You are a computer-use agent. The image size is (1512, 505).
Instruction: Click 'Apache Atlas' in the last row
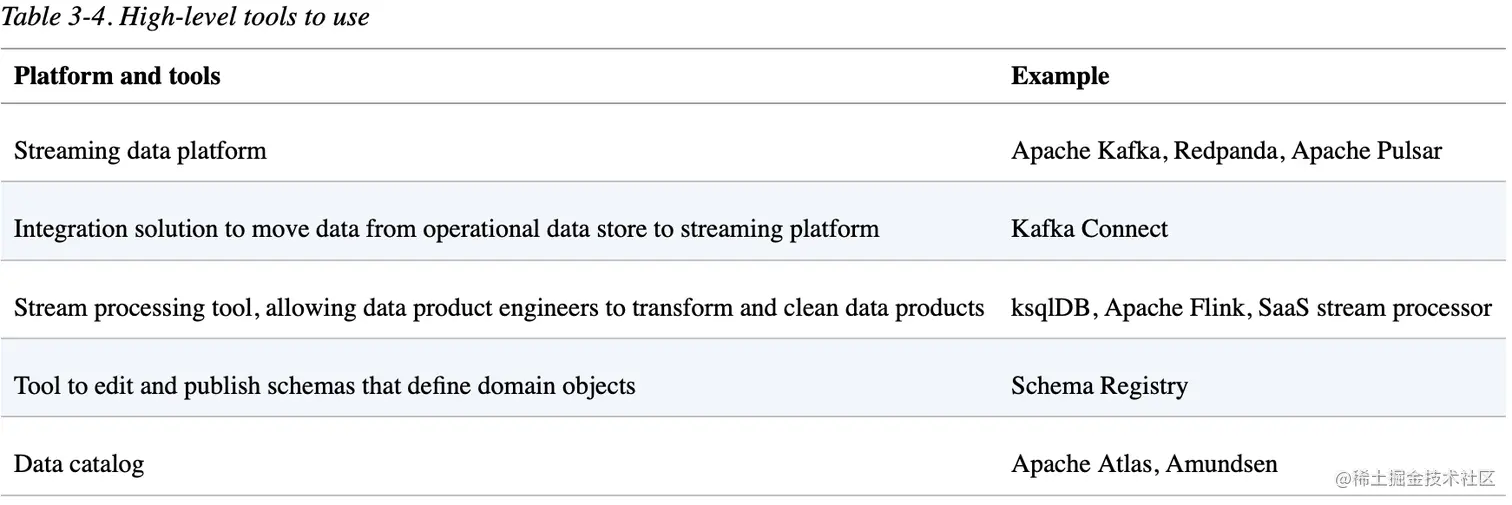1083,464
